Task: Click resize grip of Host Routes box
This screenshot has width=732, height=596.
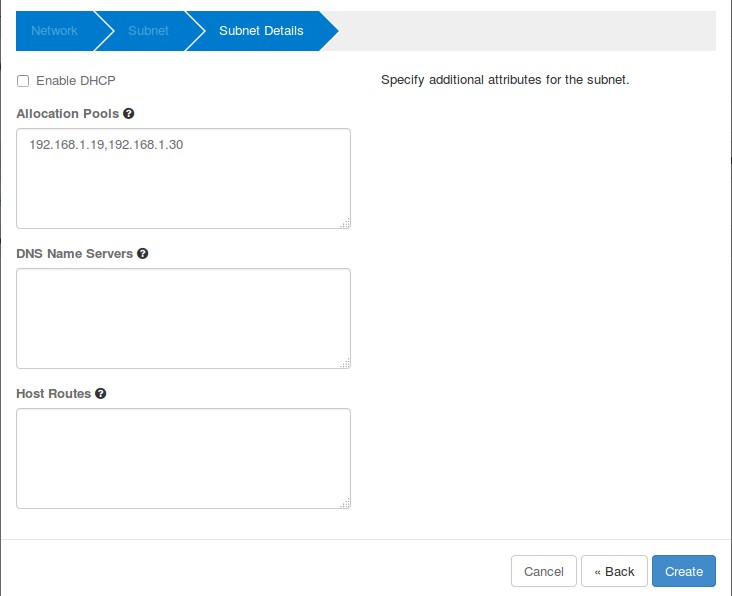Action: pos(344,503)
